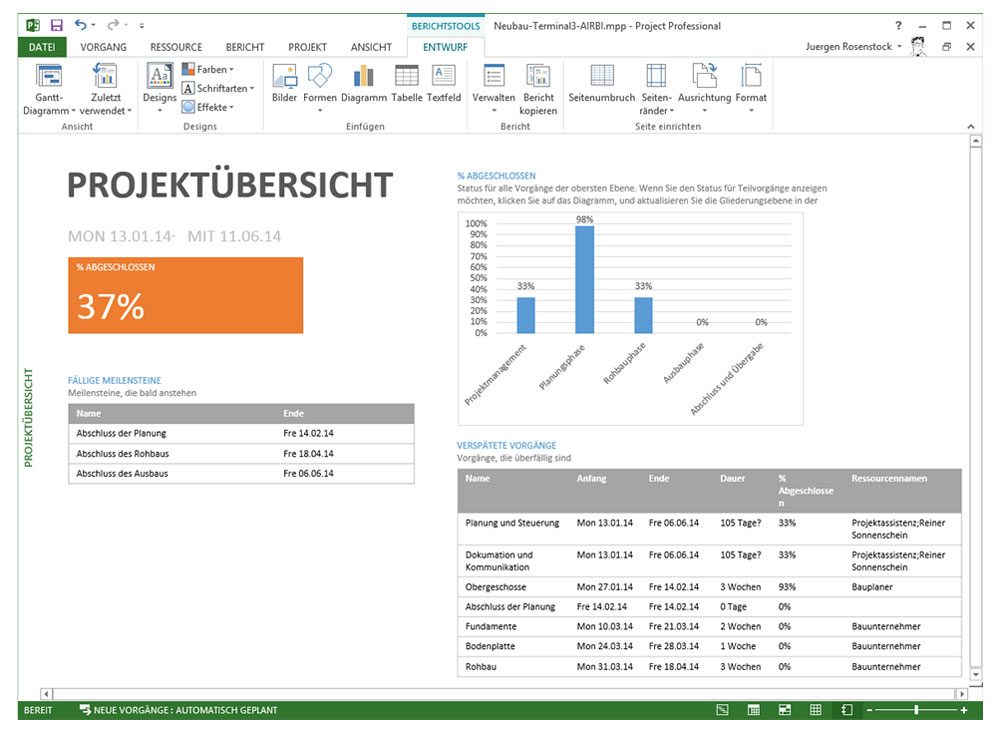Open the Seitenränder margins menu
Viewport: 1000px width, 729px height.
(x=656, y=89)
